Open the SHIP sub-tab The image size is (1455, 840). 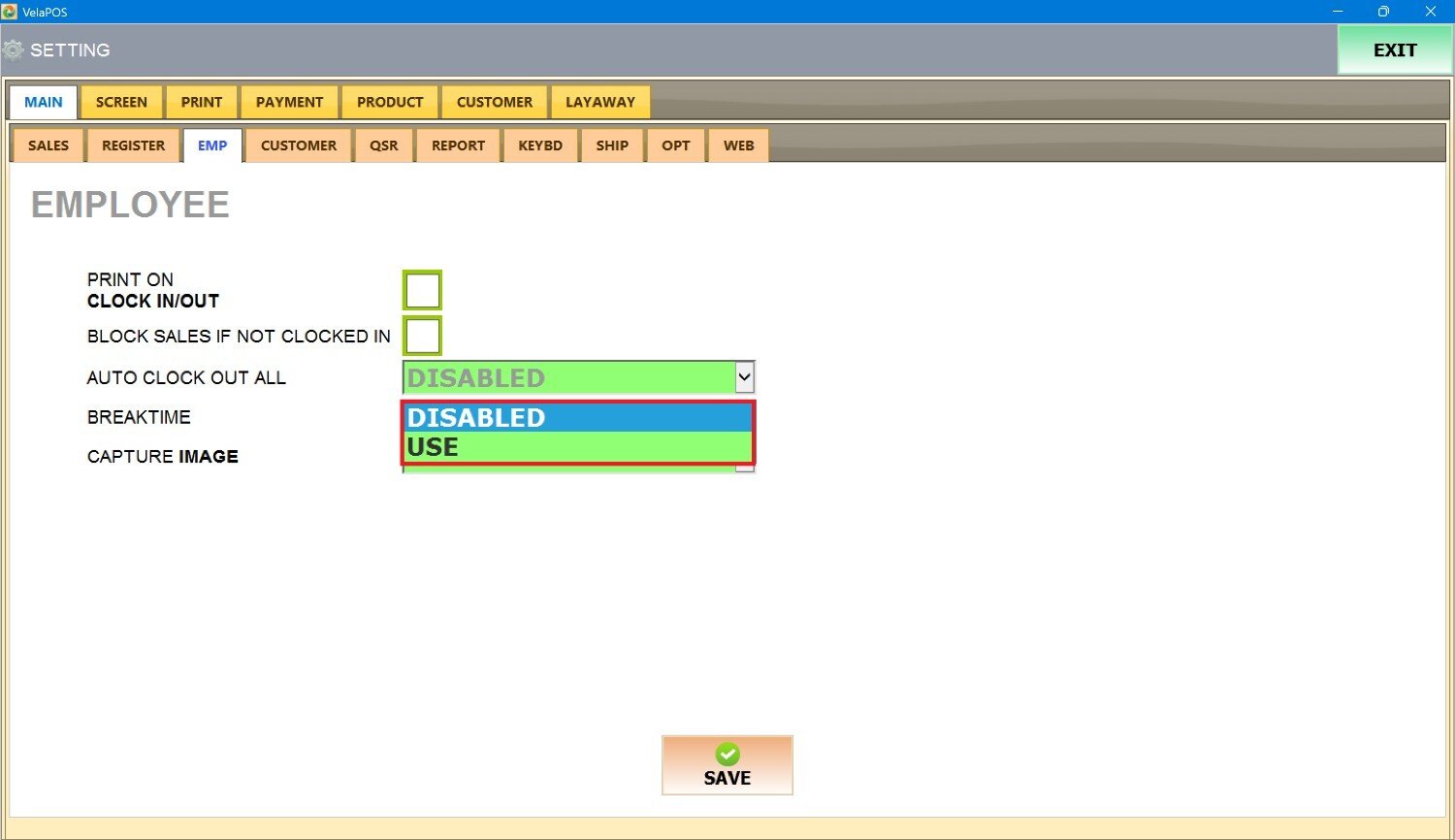[x=612, y=145]
